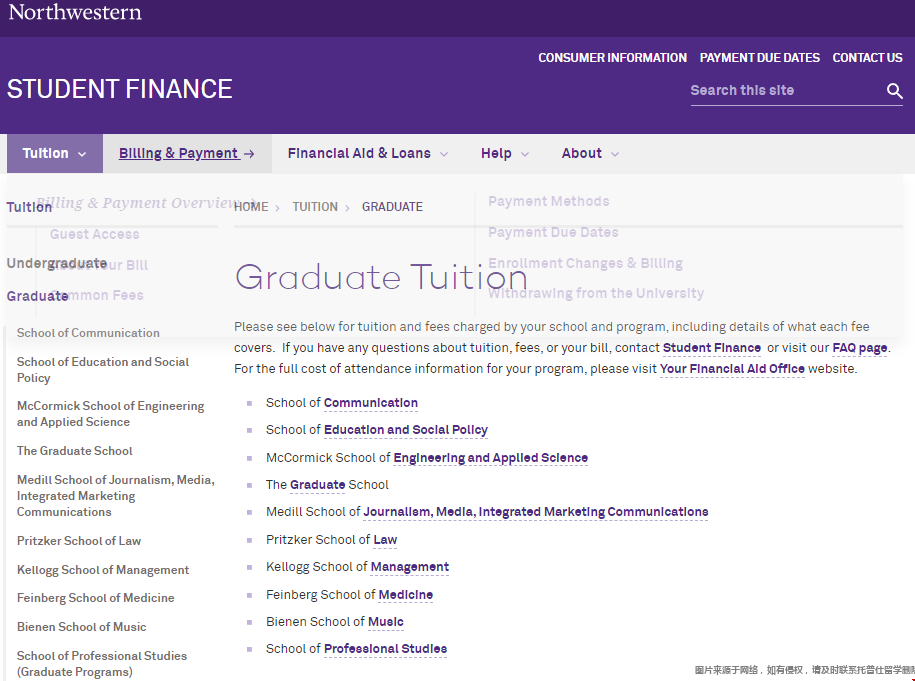Open Feinberg School of Medicine sidebar item
The width and height of the screenshot is (915, 681).
coord(96,598)
